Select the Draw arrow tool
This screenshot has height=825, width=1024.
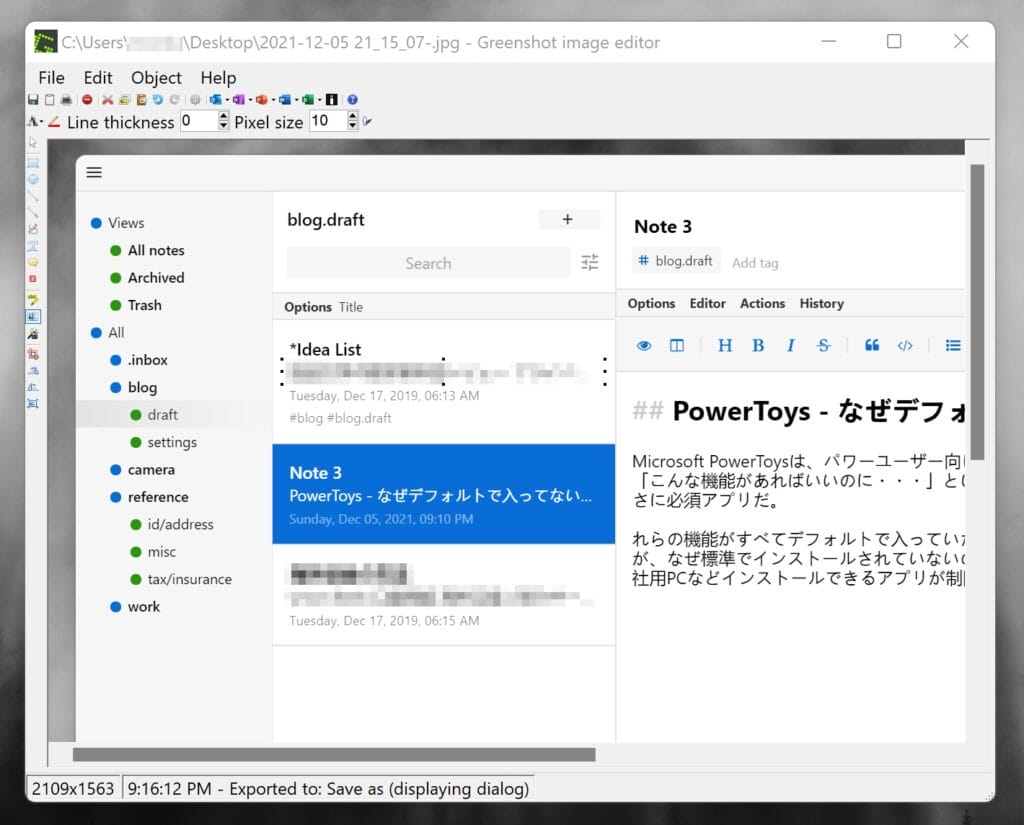click(33, 212)
